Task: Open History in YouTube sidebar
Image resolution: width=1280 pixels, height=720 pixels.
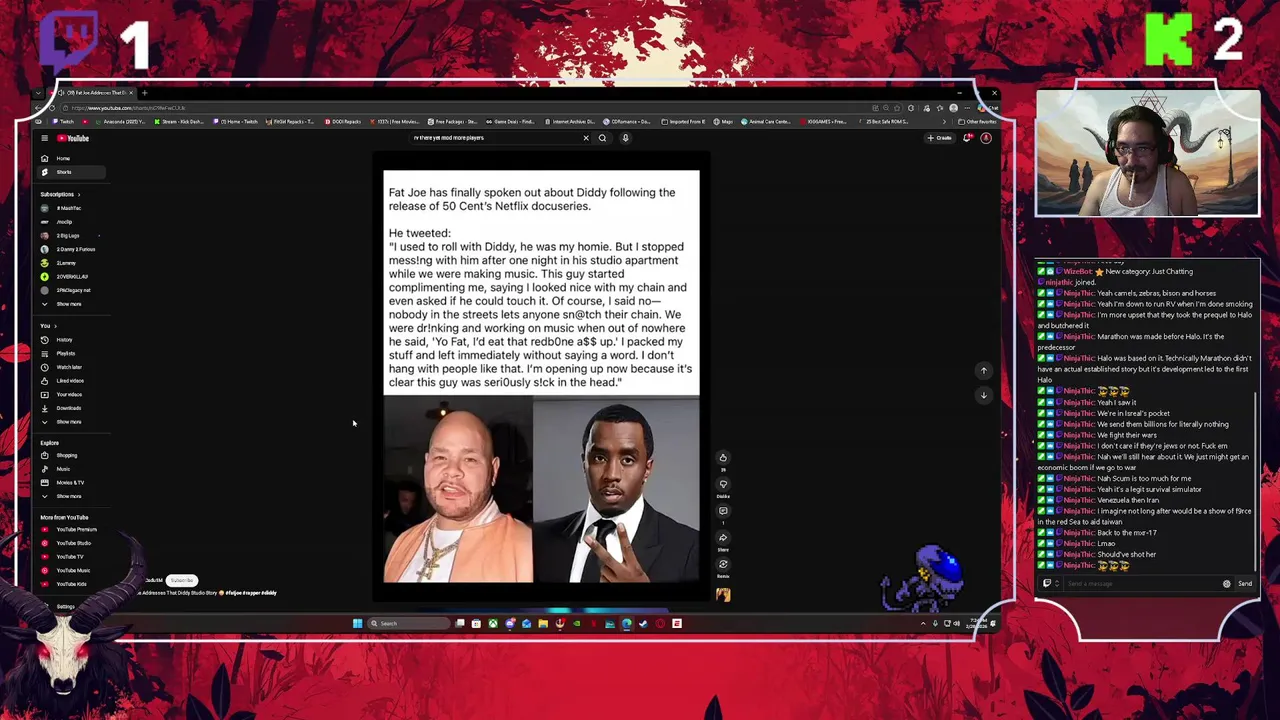Action: 72,340
